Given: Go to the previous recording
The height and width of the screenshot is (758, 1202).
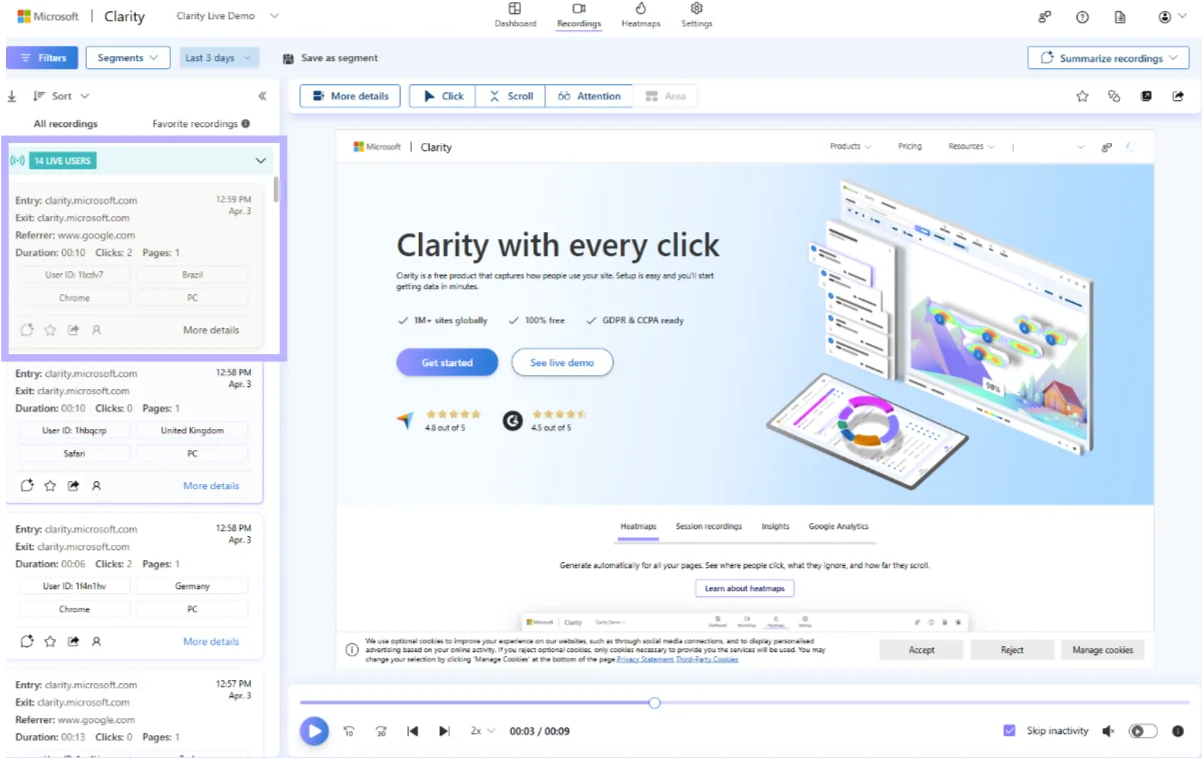Looking at the screenshot, I should pos(412,731).
